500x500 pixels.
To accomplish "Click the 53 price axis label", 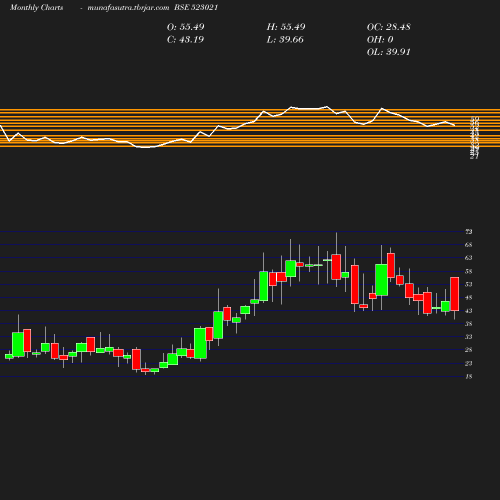I will click(469, 284).
